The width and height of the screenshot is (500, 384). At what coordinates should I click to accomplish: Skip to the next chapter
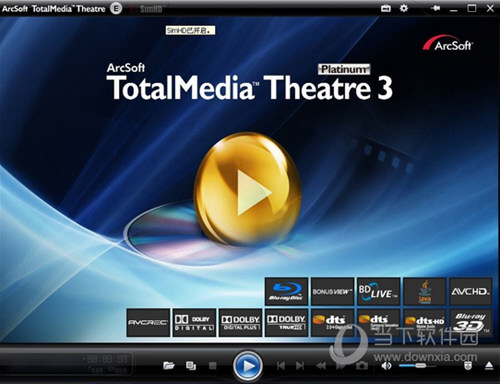pos(300,366)
